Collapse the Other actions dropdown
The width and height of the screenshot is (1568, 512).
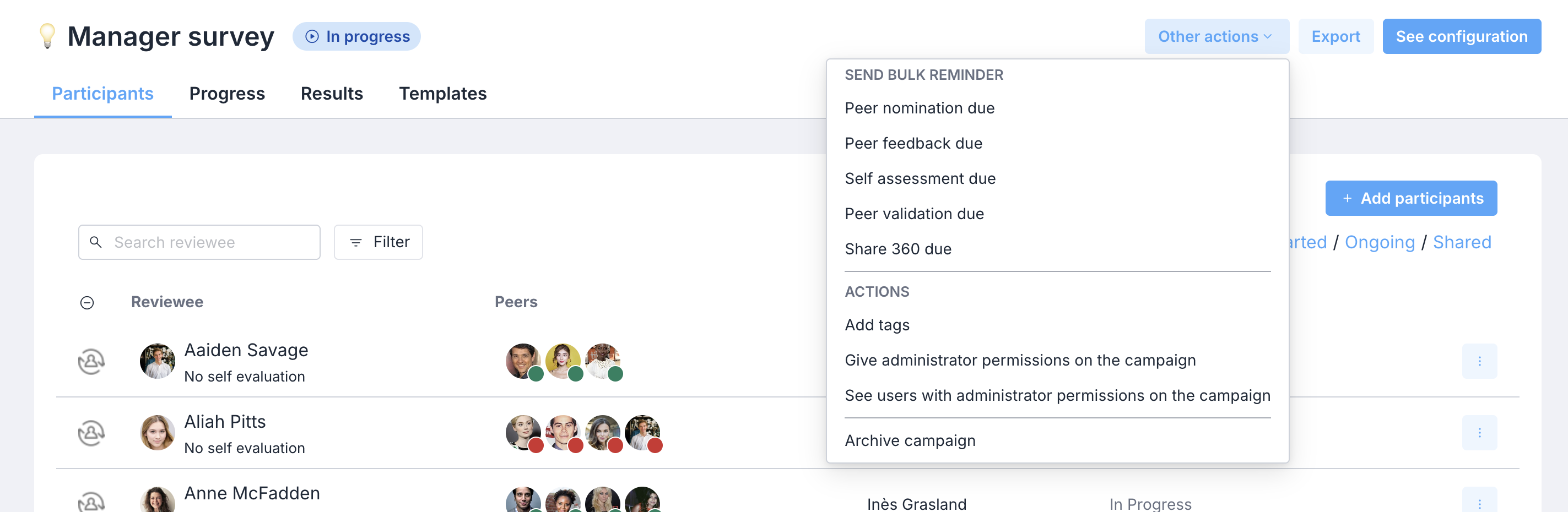pos(1216,36)
